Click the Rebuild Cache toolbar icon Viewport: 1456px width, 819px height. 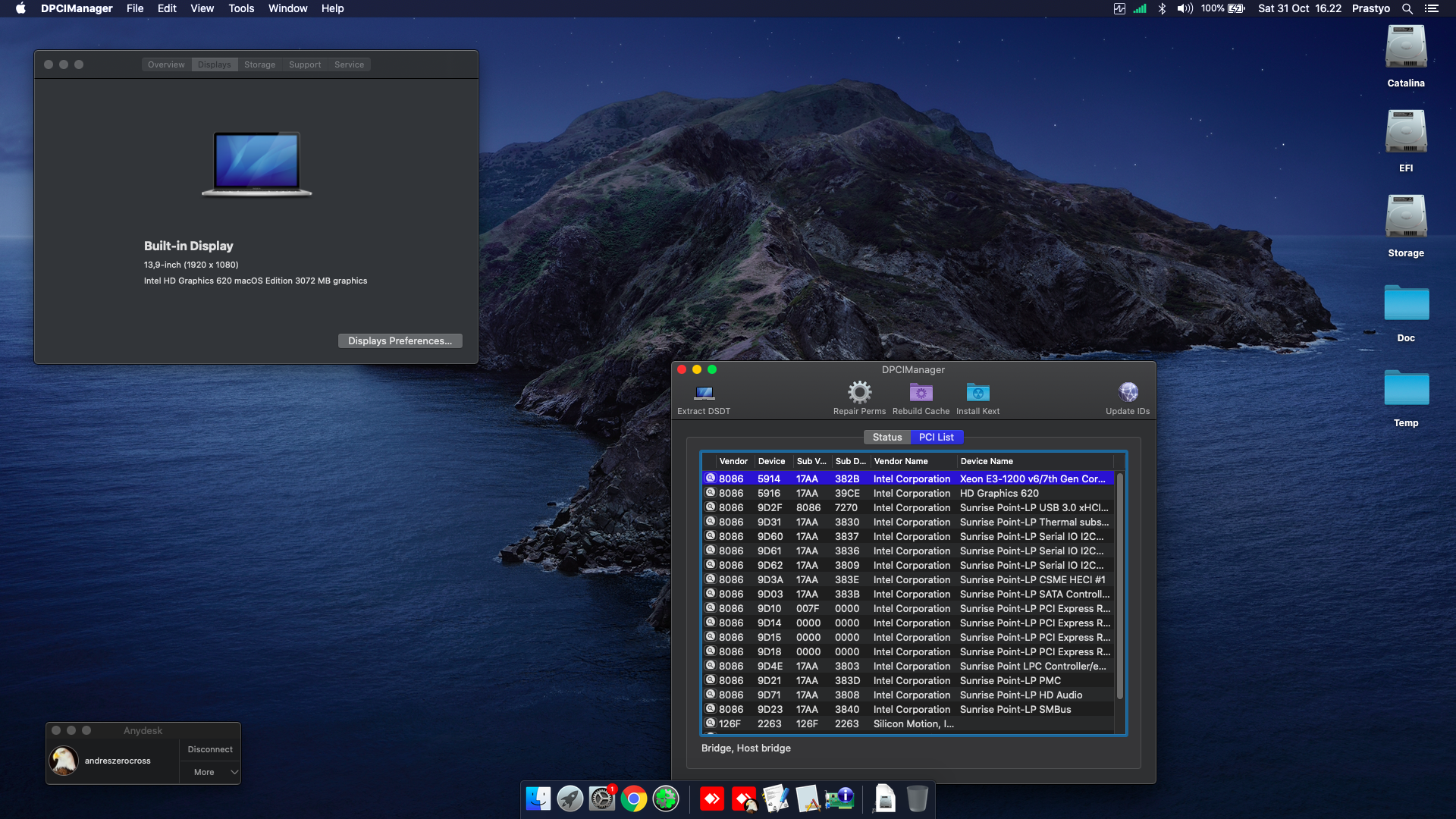coord(921,393)
